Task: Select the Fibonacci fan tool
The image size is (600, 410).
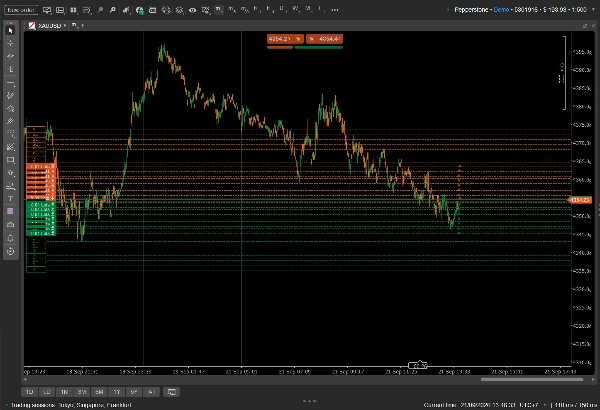Action: click(x=11, y=147)
